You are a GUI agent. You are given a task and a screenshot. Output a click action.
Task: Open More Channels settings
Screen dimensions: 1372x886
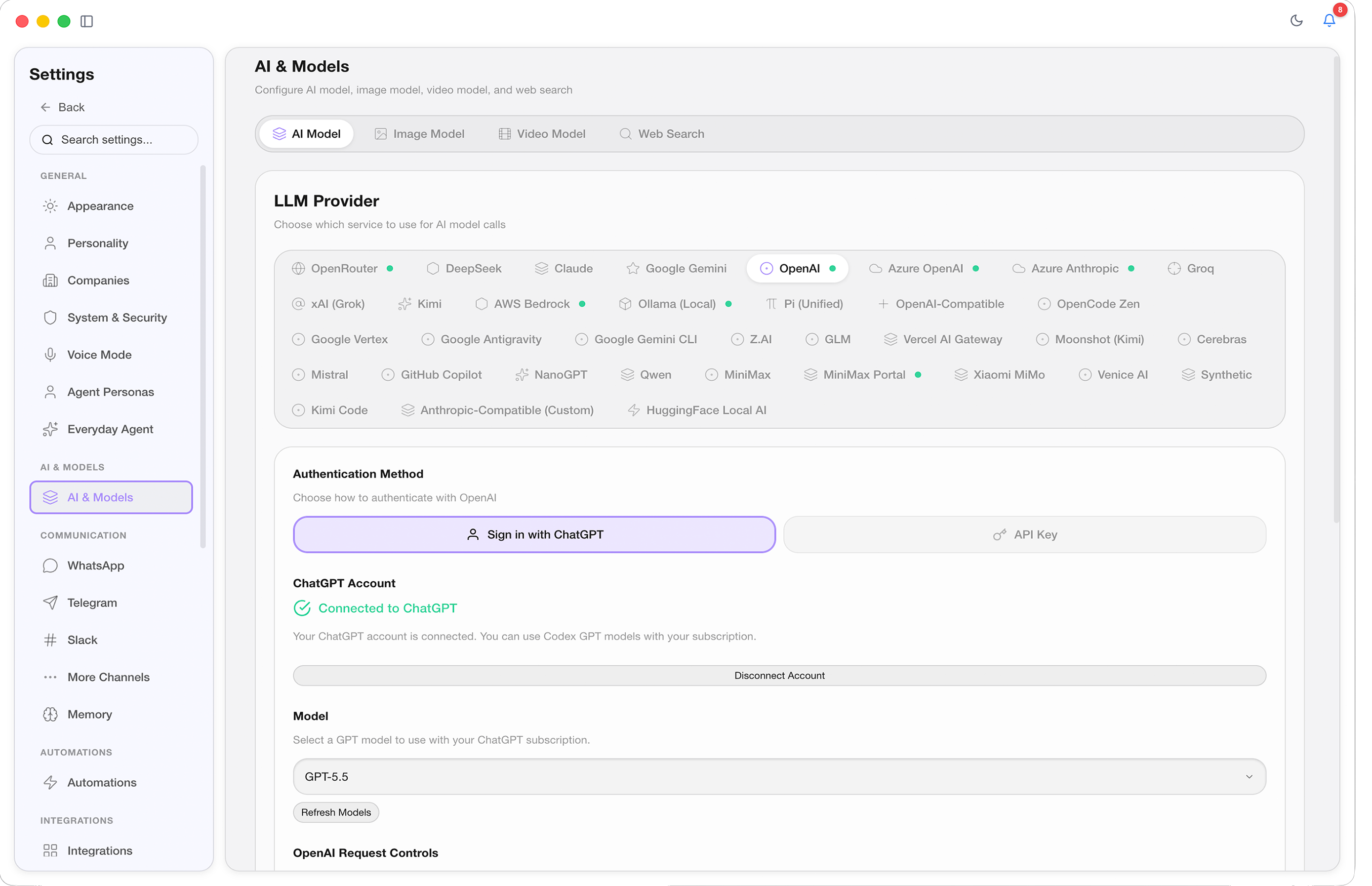coord(111,677)
